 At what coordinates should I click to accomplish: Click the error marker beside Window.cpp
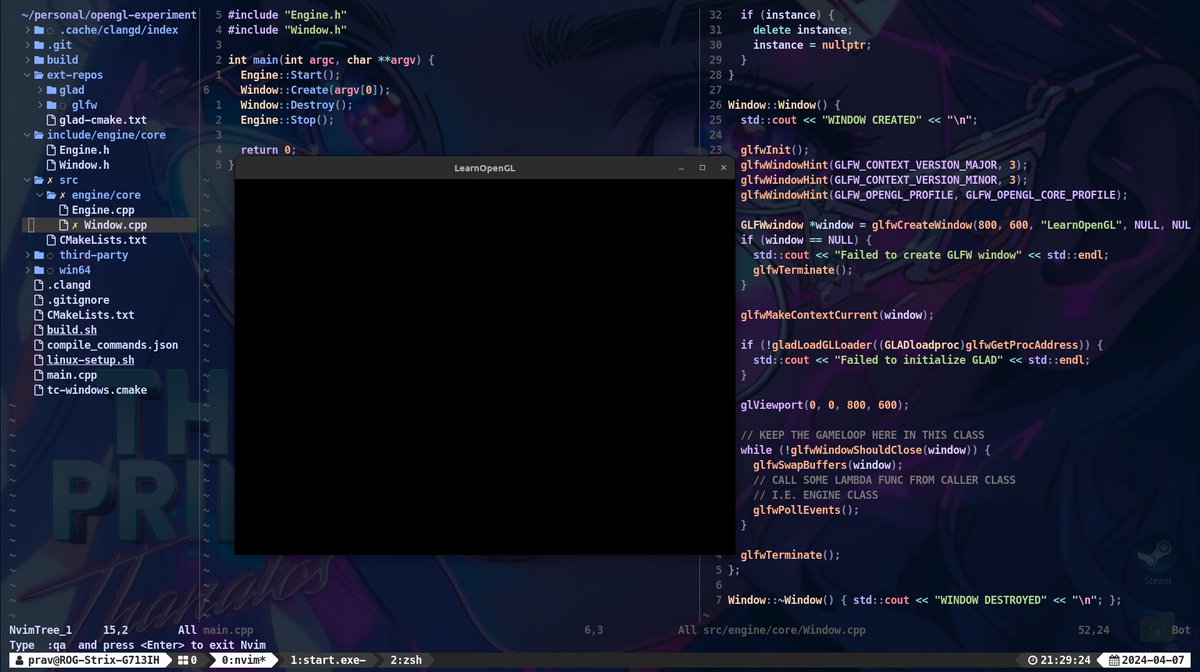point(74,225)
